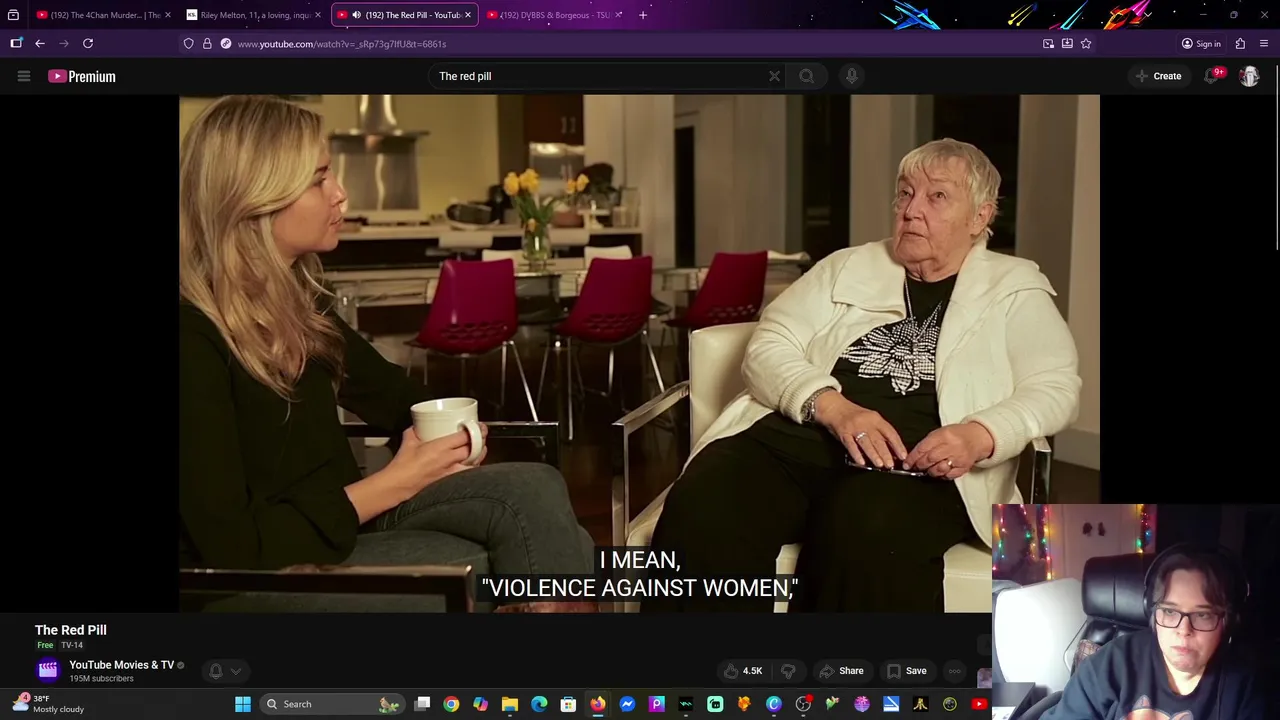Click the taskbar Search box

tap(332, 704)
